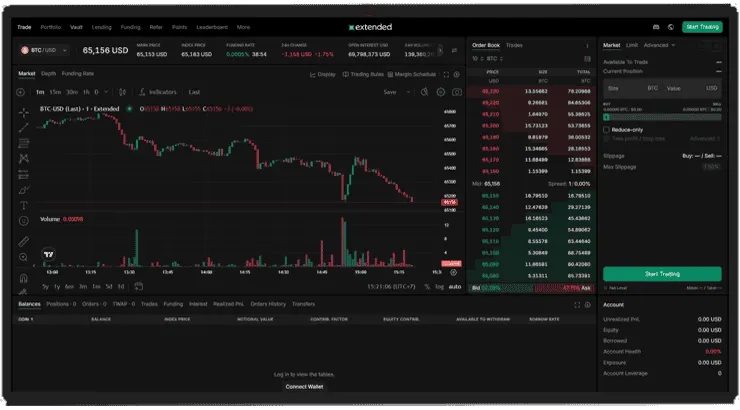Maximize the bottom balances panel
The height and width of the screenshot is (410, 740).
577,305
